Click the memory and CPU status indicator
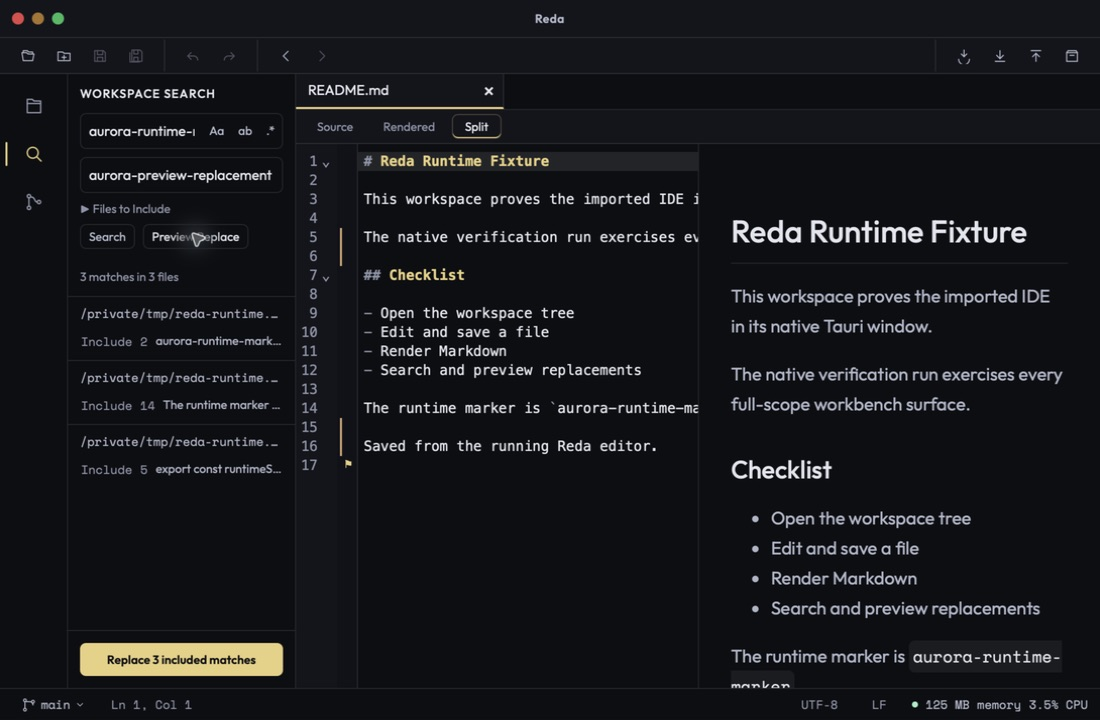 (999, 705)
